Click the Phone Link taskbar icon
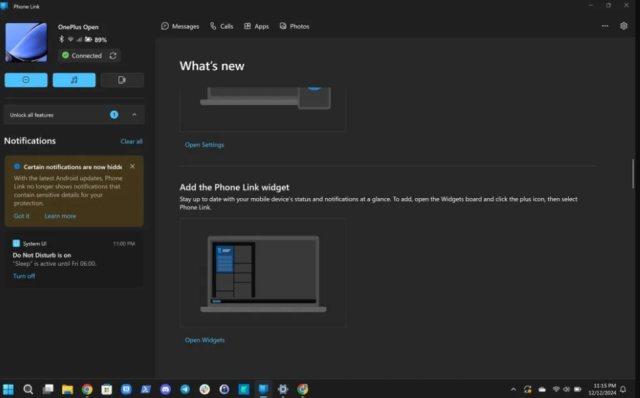Image resolution: width=640 pixels, height=398 pixels. 263,389
